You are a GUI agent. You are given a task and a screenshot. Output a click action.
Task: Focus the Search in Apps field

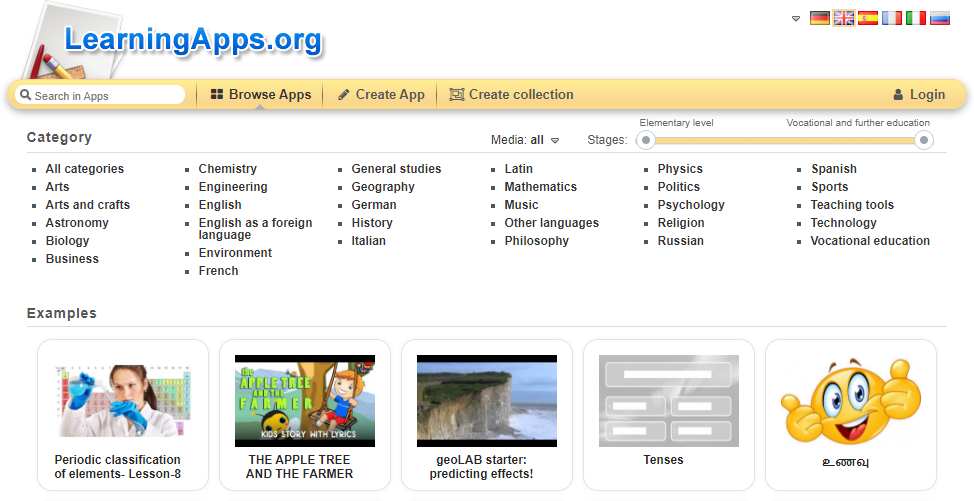point(100,95)
